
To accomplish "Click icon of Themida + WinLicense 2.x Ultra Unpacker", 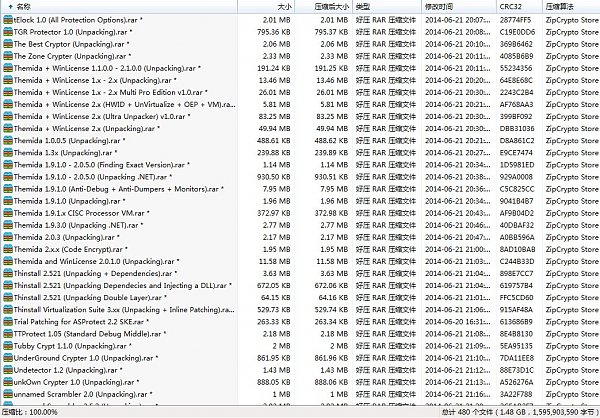I will point(8,116).
